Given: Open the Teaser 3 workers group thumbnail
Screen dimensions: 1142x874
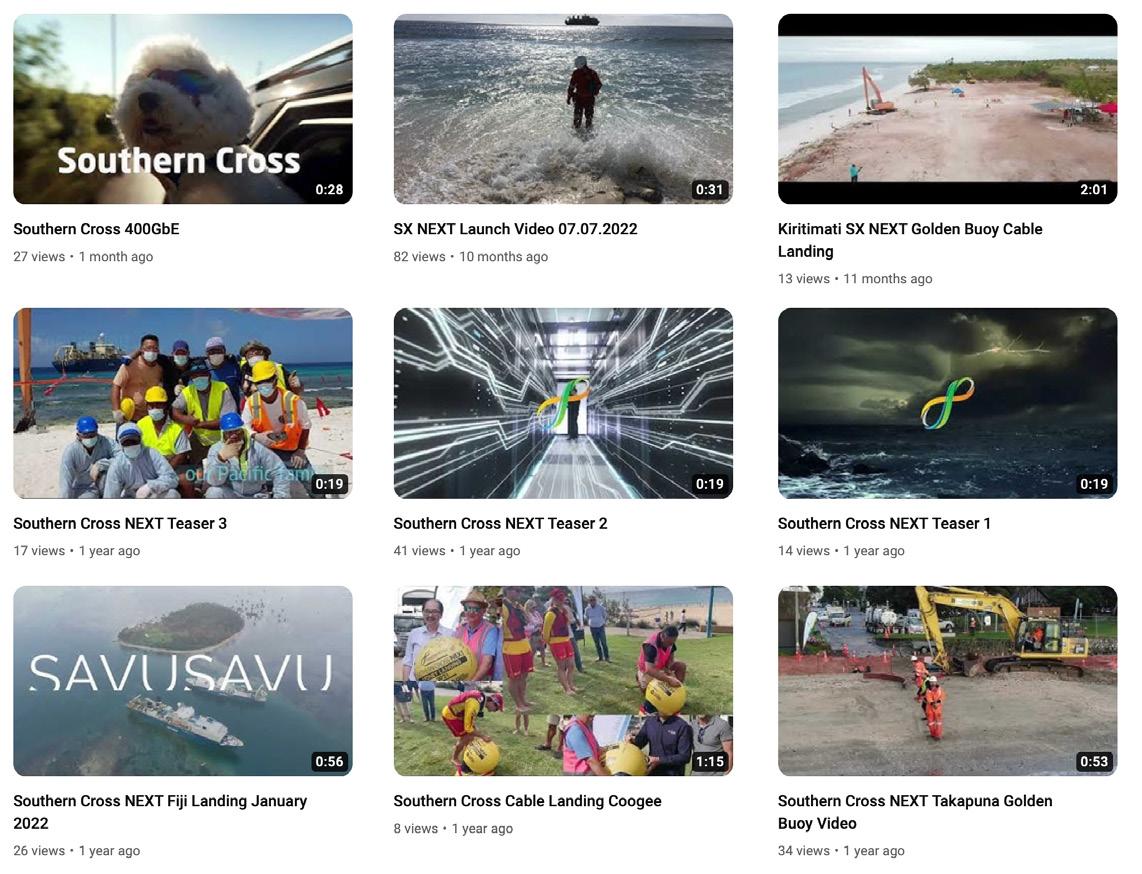Looking at the screenshot, I should click(183, 403).
